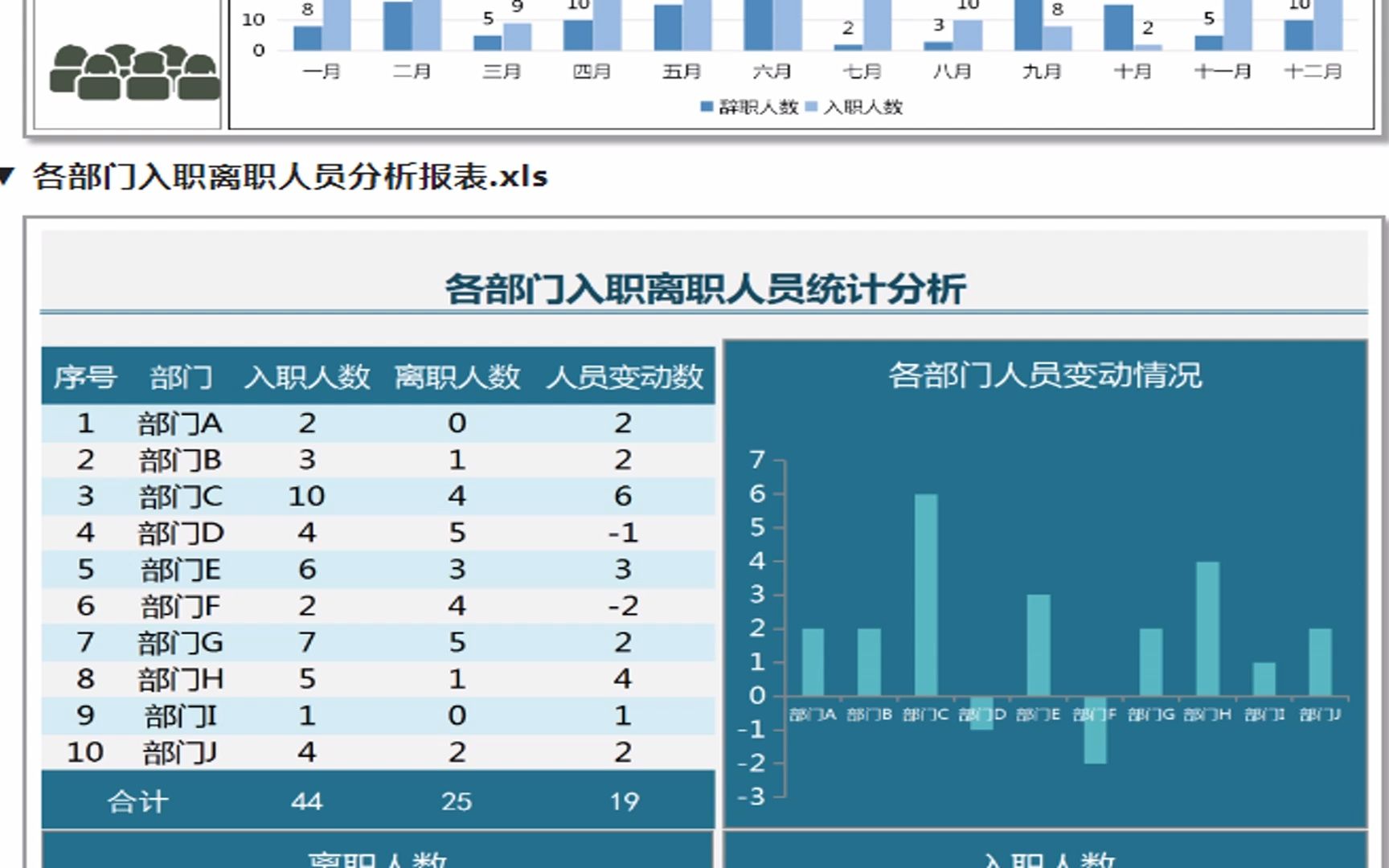The height and width of the screenshot is (868, 1389).
Task: Click the 部门F negative bar in the chart
Action: (1095, 730)
